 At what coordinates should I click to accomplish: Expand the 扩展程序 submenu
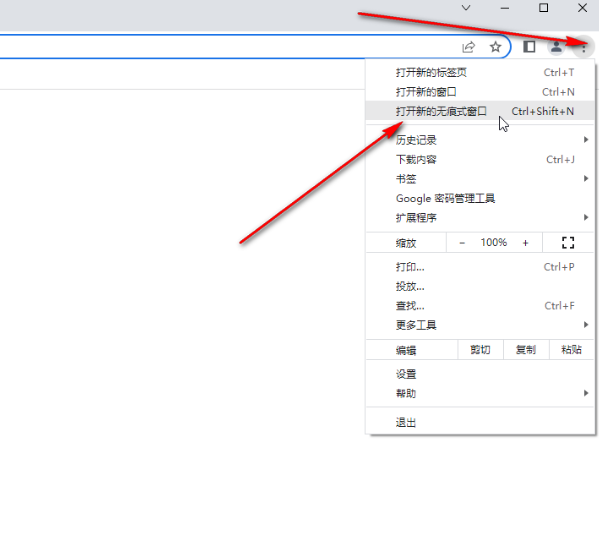tap(480, 218)
